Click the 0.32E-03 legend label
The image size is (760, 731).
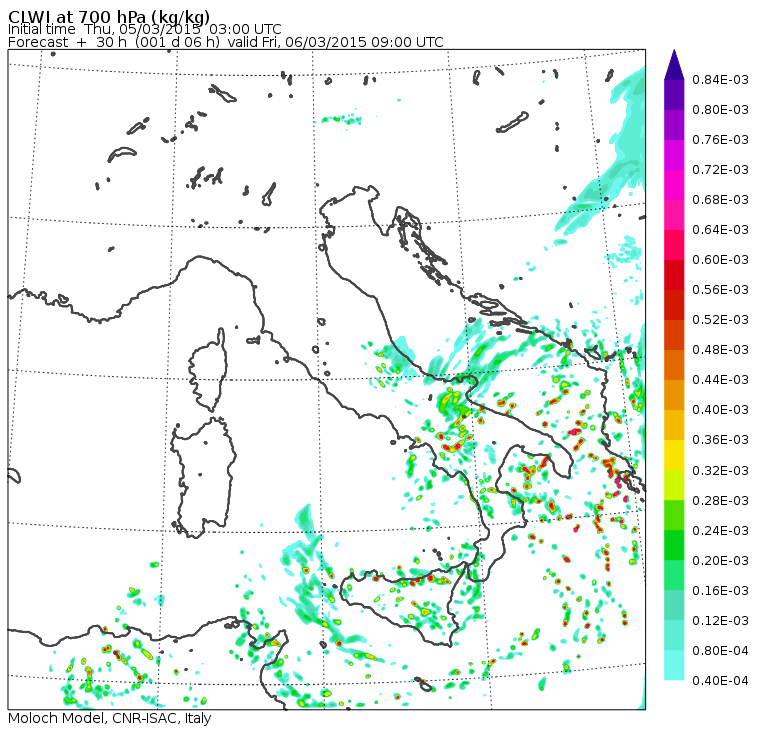click(x=720, y=471)
